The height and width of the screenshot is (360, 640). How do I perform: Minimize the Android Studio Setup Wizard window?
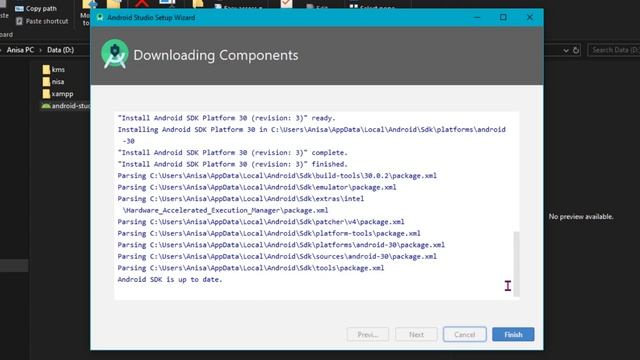tap(477, 18)
